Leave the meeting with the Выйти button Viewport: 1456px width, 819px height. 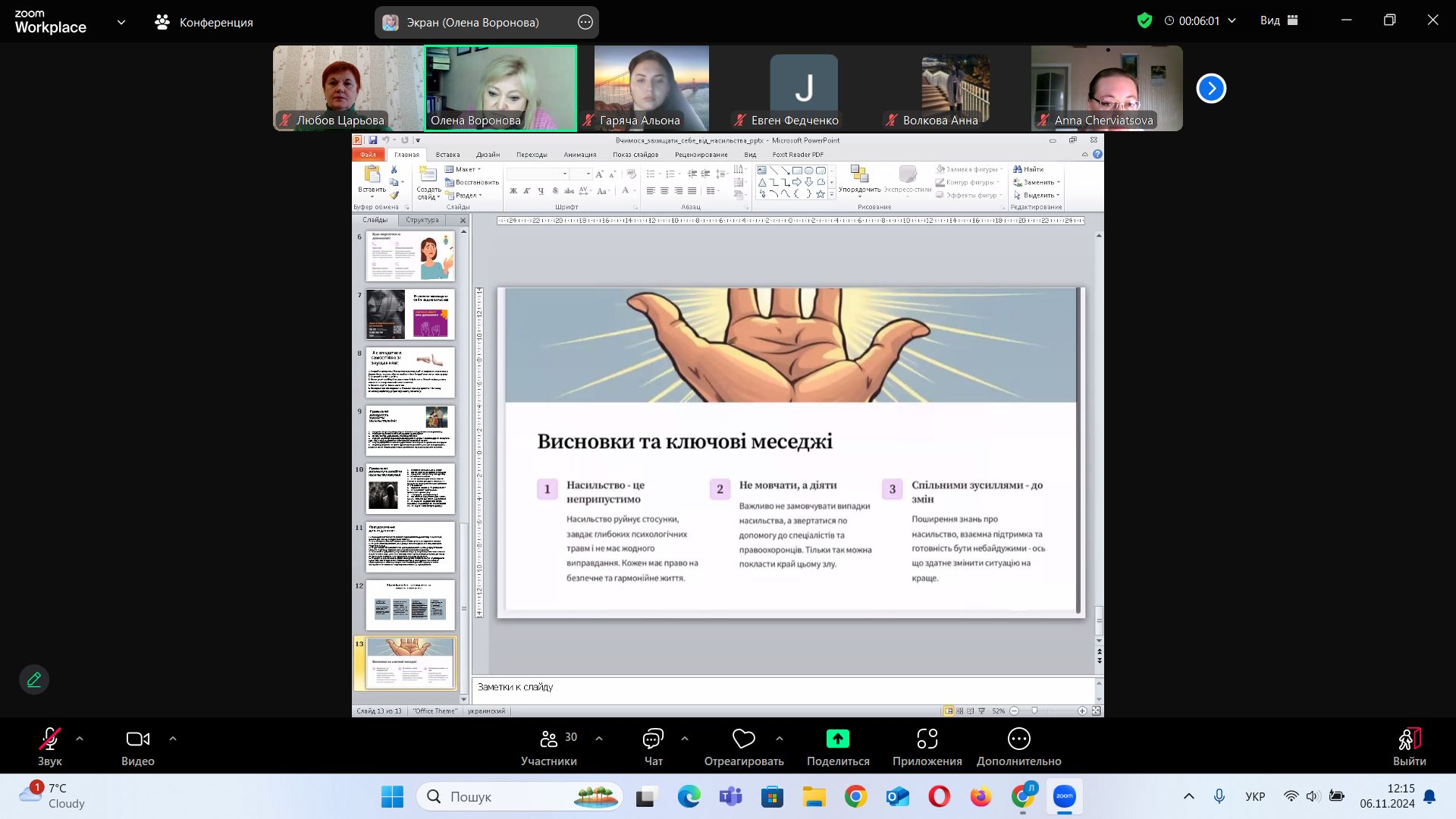[1409, 747]
